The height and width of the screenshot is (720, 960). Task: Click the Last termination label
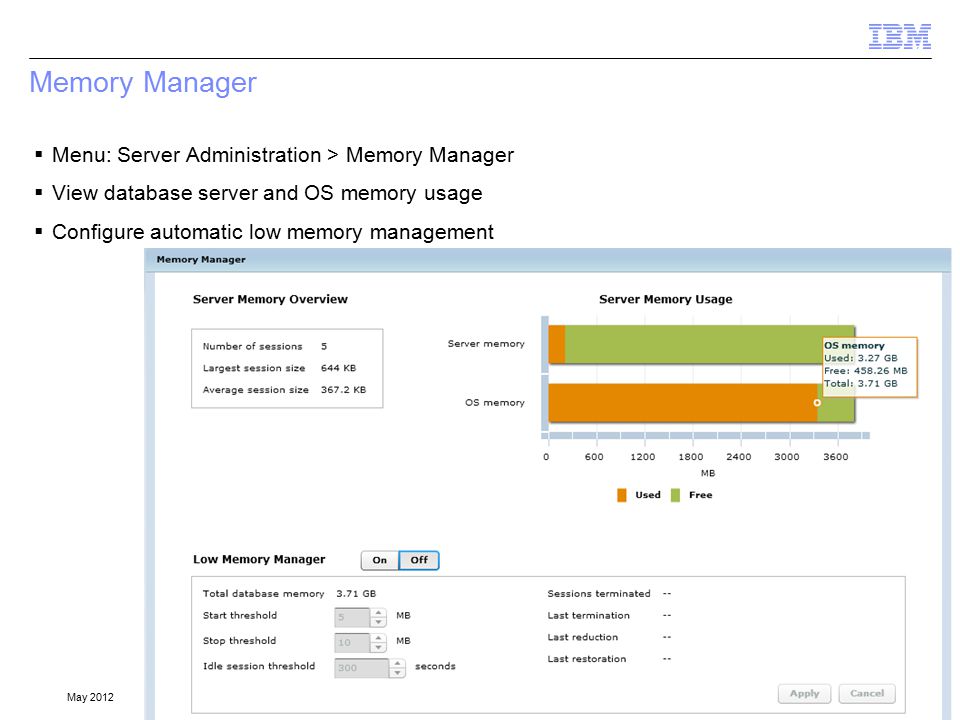click(588, 616)
